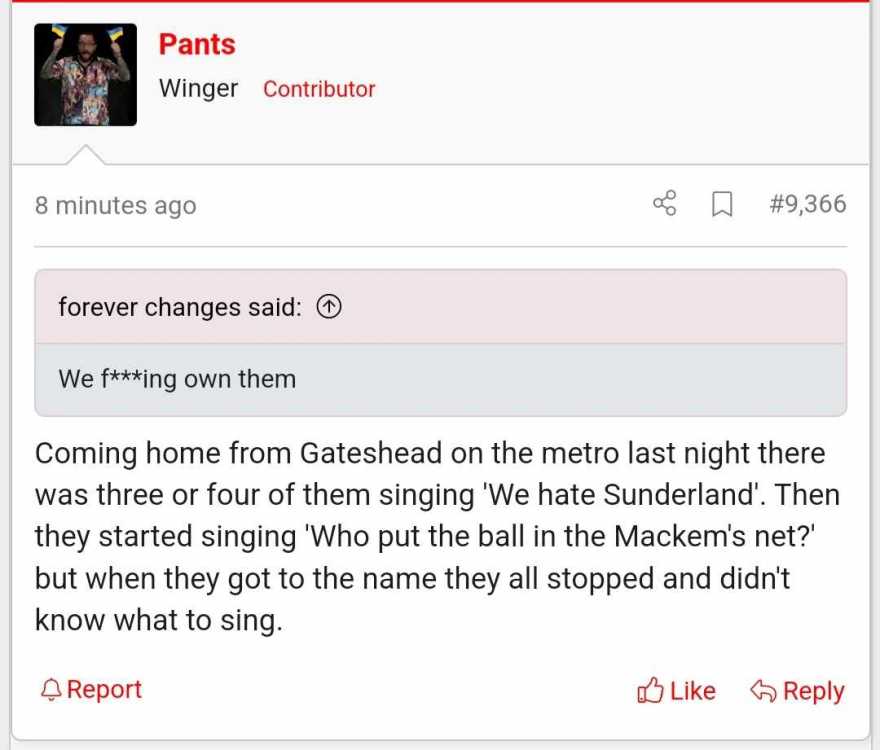The width and height of the screenshot is (880, 750).
Task: Toggle the Like text on this post
Action: coord(693,690)
